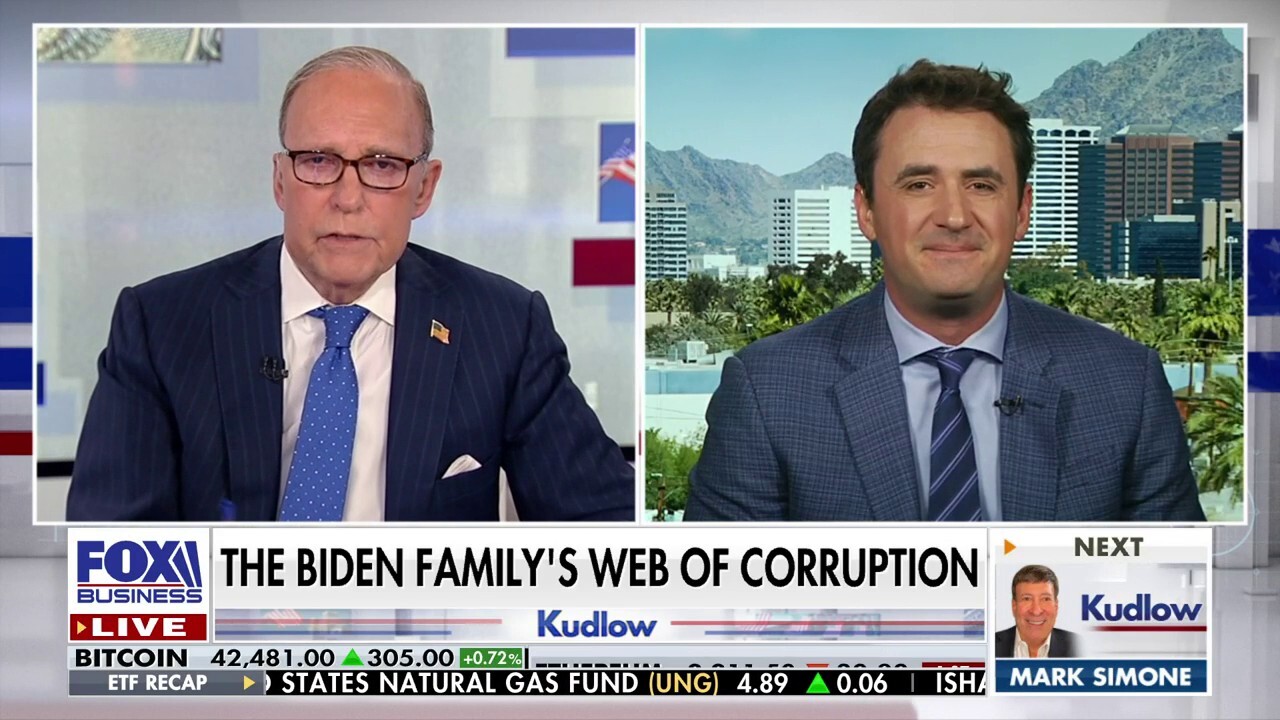Click the Biden Family headline banner
Screen dimensions: 1280x720
[599, 567]
